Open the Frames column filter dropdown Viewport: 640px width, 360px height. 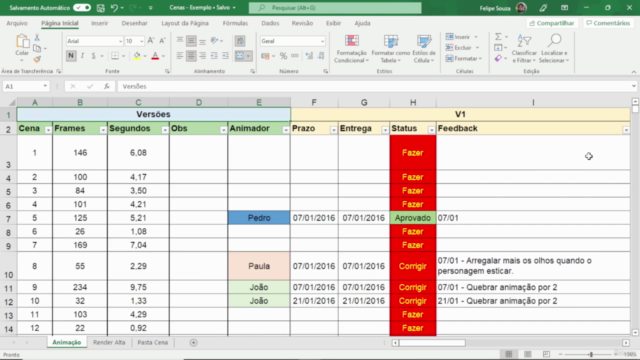(x=103, y=130)
